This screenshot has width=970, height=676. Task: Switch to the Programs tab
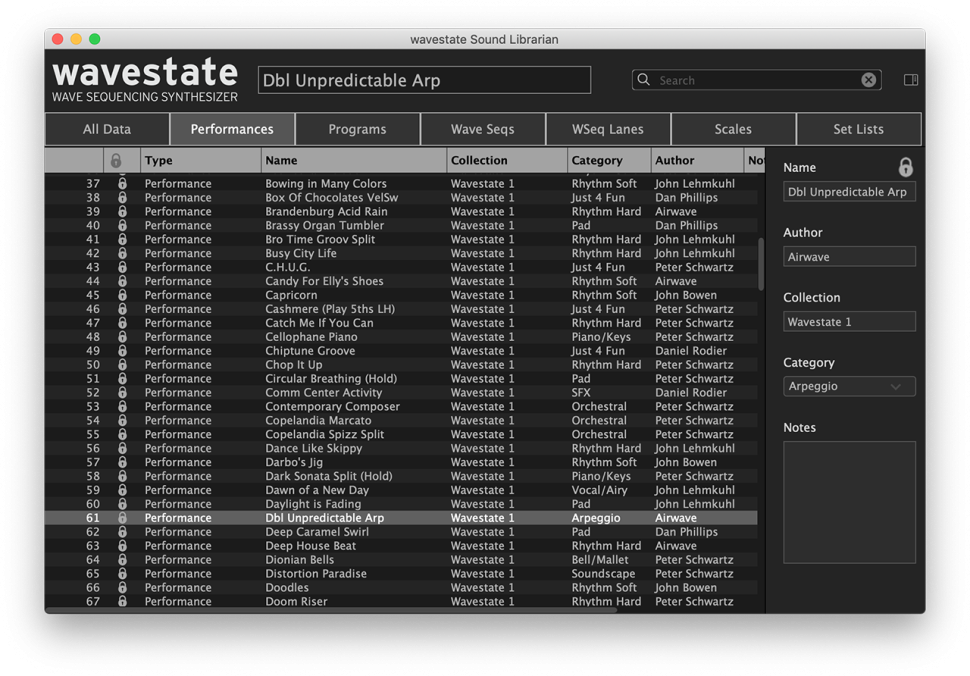pyautogui.click(x=357, y=129)
